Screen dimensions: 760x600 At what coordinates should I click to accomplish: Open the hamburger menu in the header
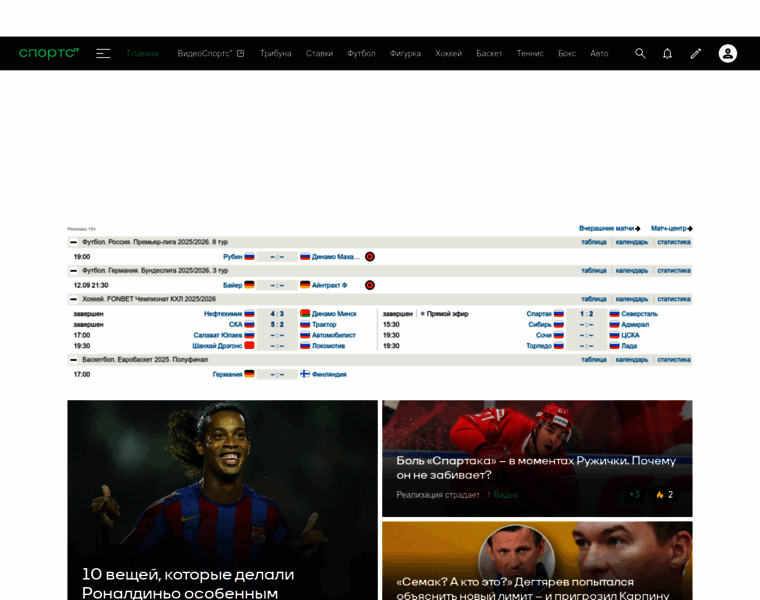(x=103, y=53)
